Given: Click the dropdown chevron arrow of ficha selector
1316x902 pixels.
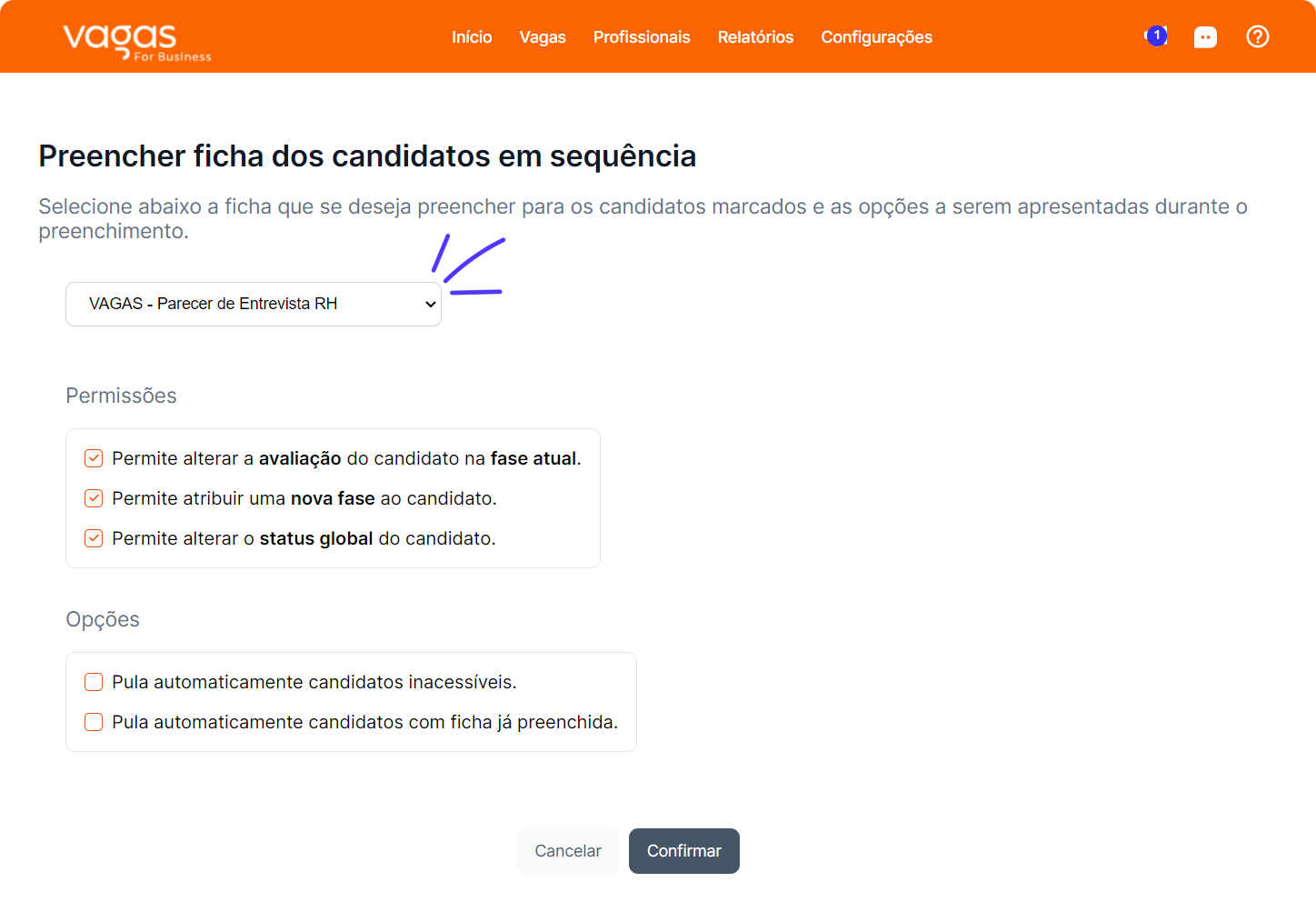Looking at the screenshot, I should coord(431,305).
